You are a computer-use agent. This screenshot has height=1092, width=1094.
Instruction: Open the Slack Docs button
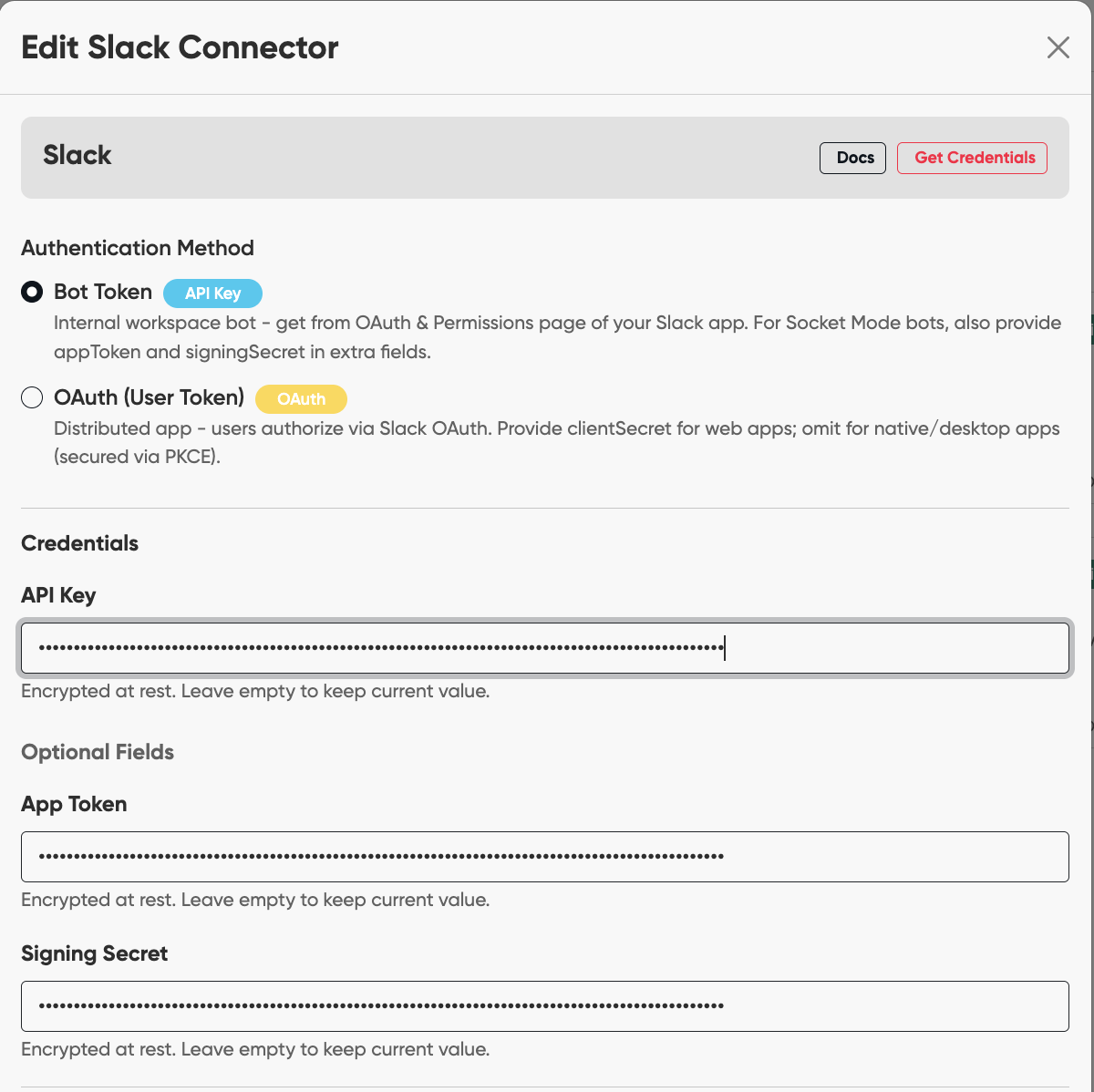pyautogui.click(x=852, y=158)
